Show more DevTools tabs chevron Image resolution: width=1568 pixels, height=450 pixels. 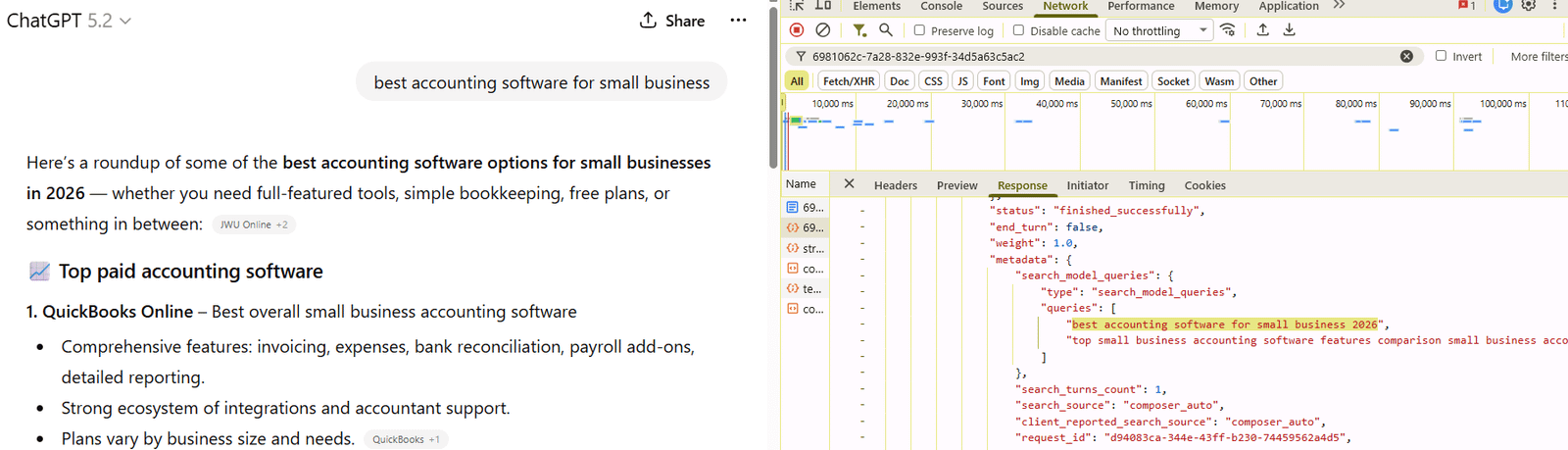[1339, 6]
